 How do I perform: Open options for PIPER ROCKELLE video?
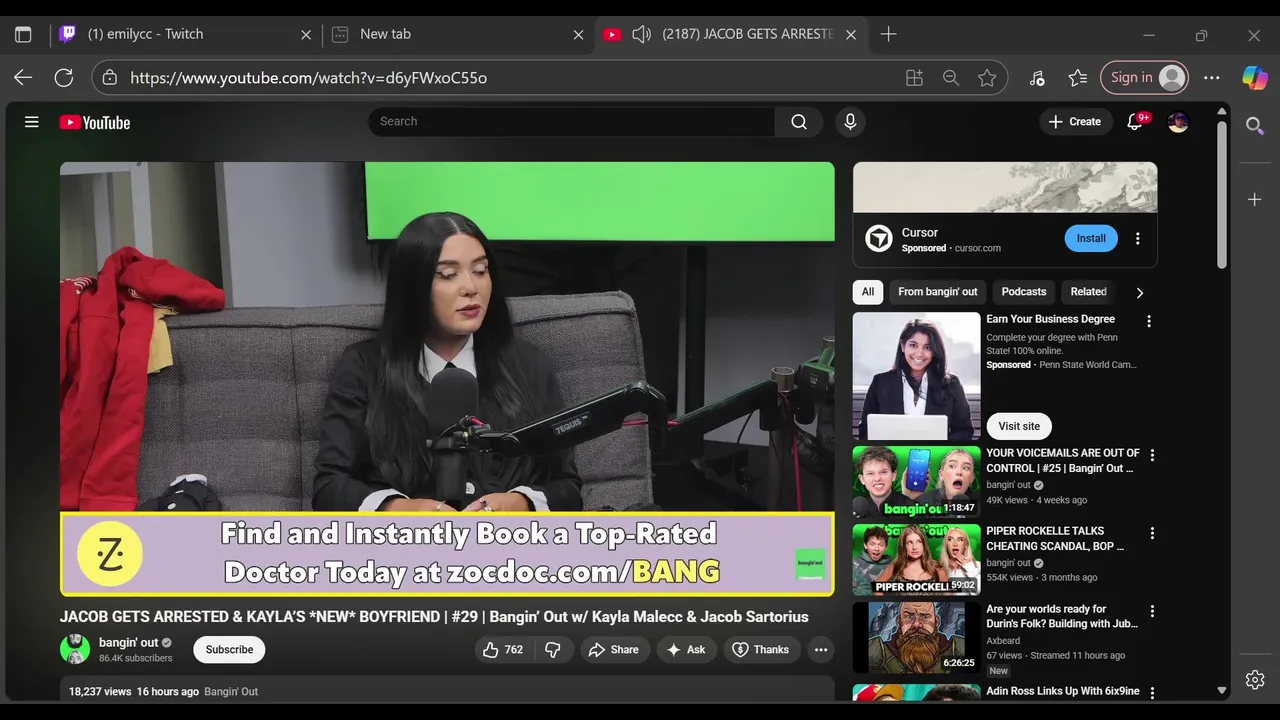click(x=1152, y=533)
